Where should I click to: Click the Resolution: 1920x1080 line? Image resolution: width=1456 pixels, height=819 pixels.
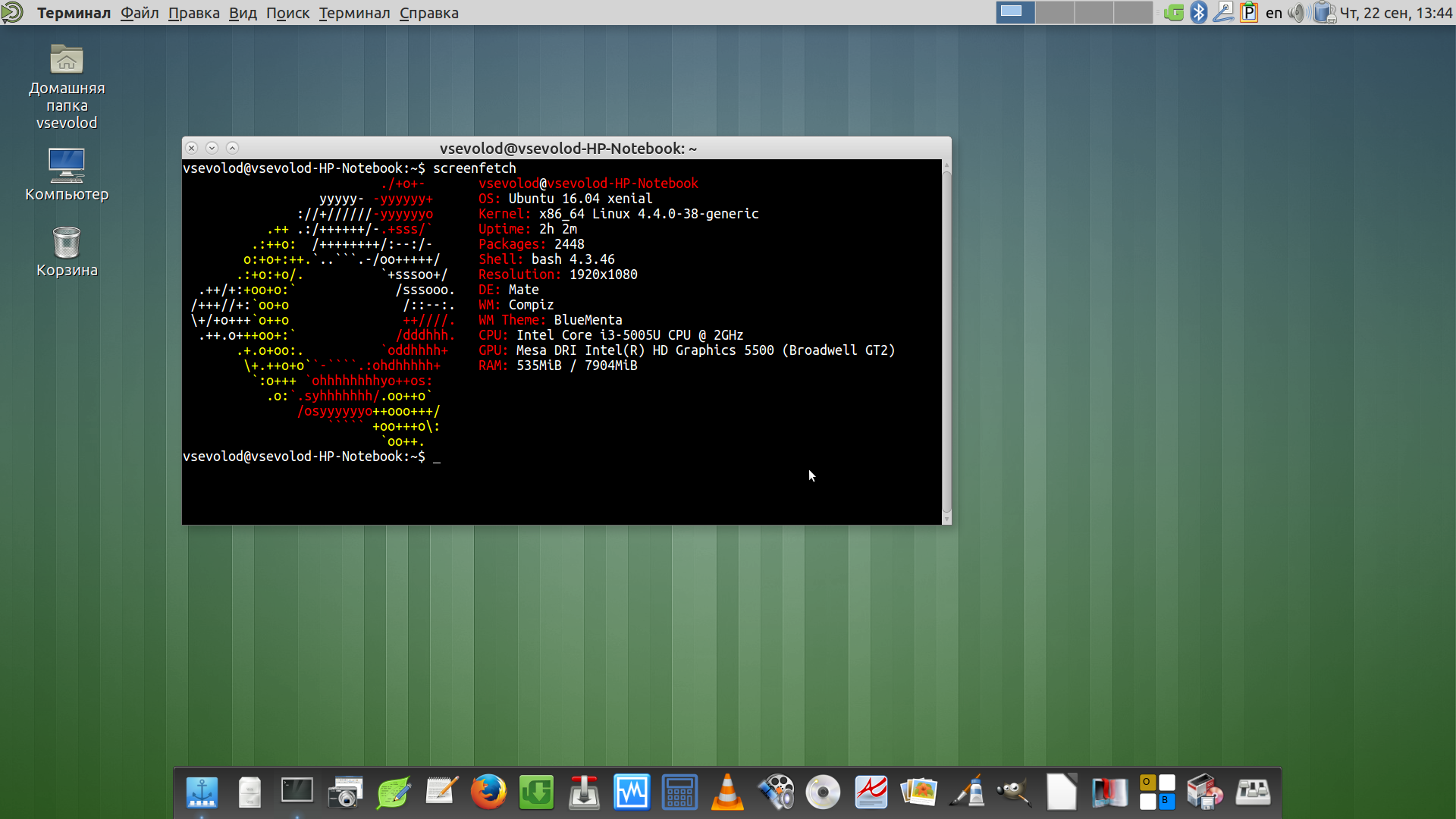557,275
